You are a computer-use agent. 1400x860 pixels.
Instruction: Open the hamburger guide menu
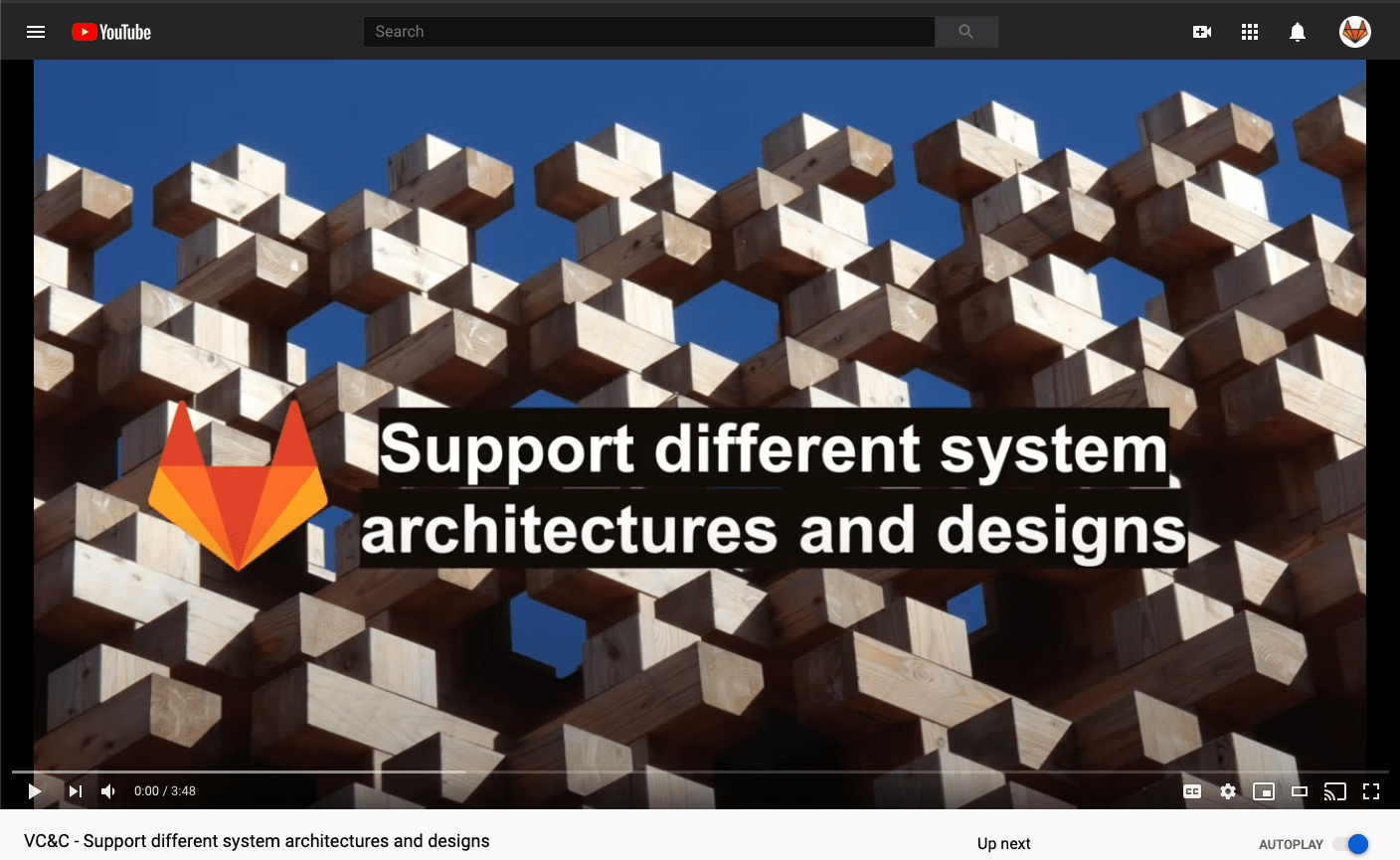coord(36,32)
